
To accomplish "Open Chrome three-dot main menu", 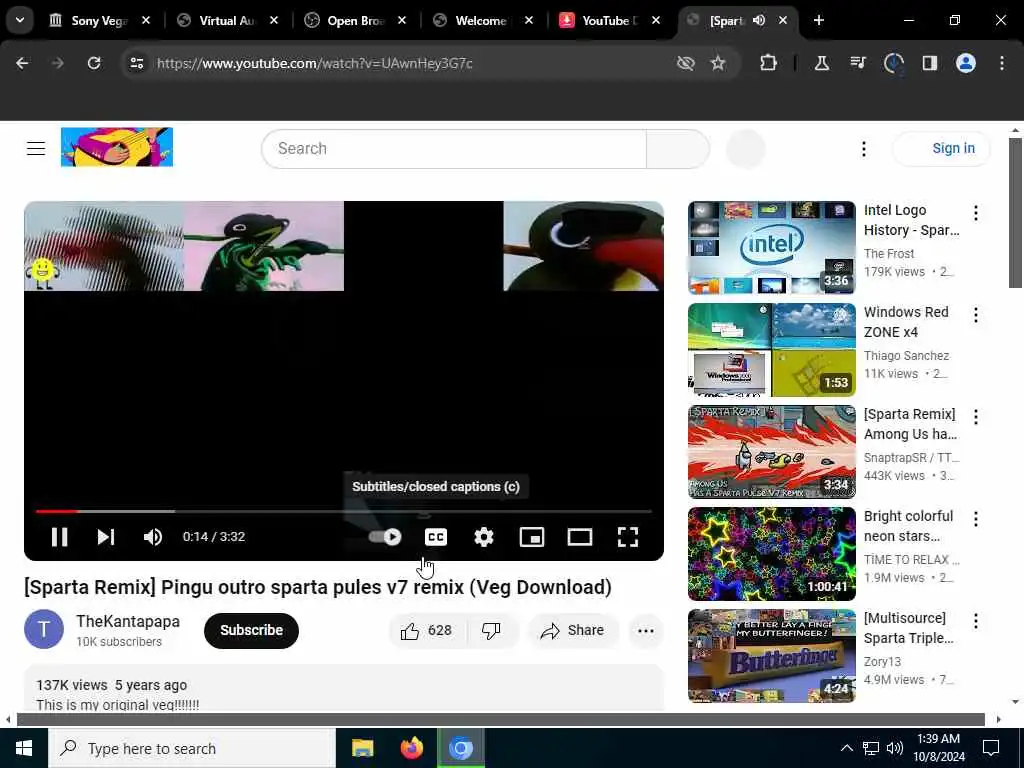I will 1002,63.
